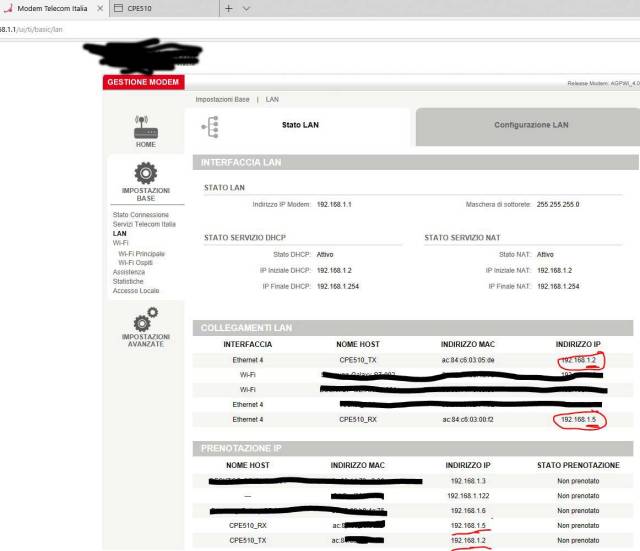Open Wi-Fi Principale settings
The width and height of the screenshot is (640, 551).
coord(141,253)
